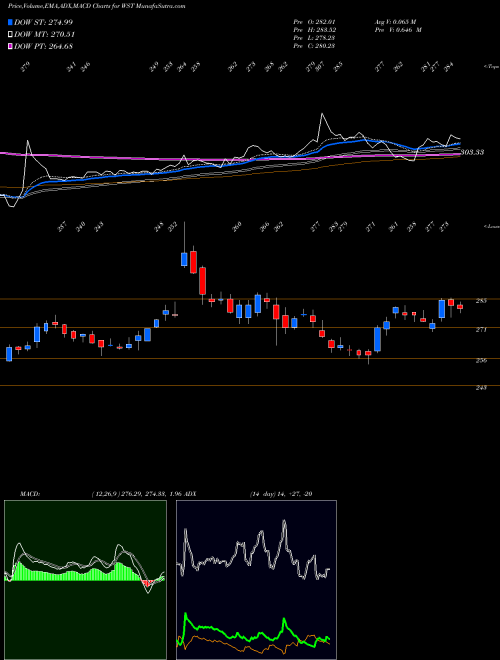Open the dark blue ADX indicator panel

[x=256, y=580]
